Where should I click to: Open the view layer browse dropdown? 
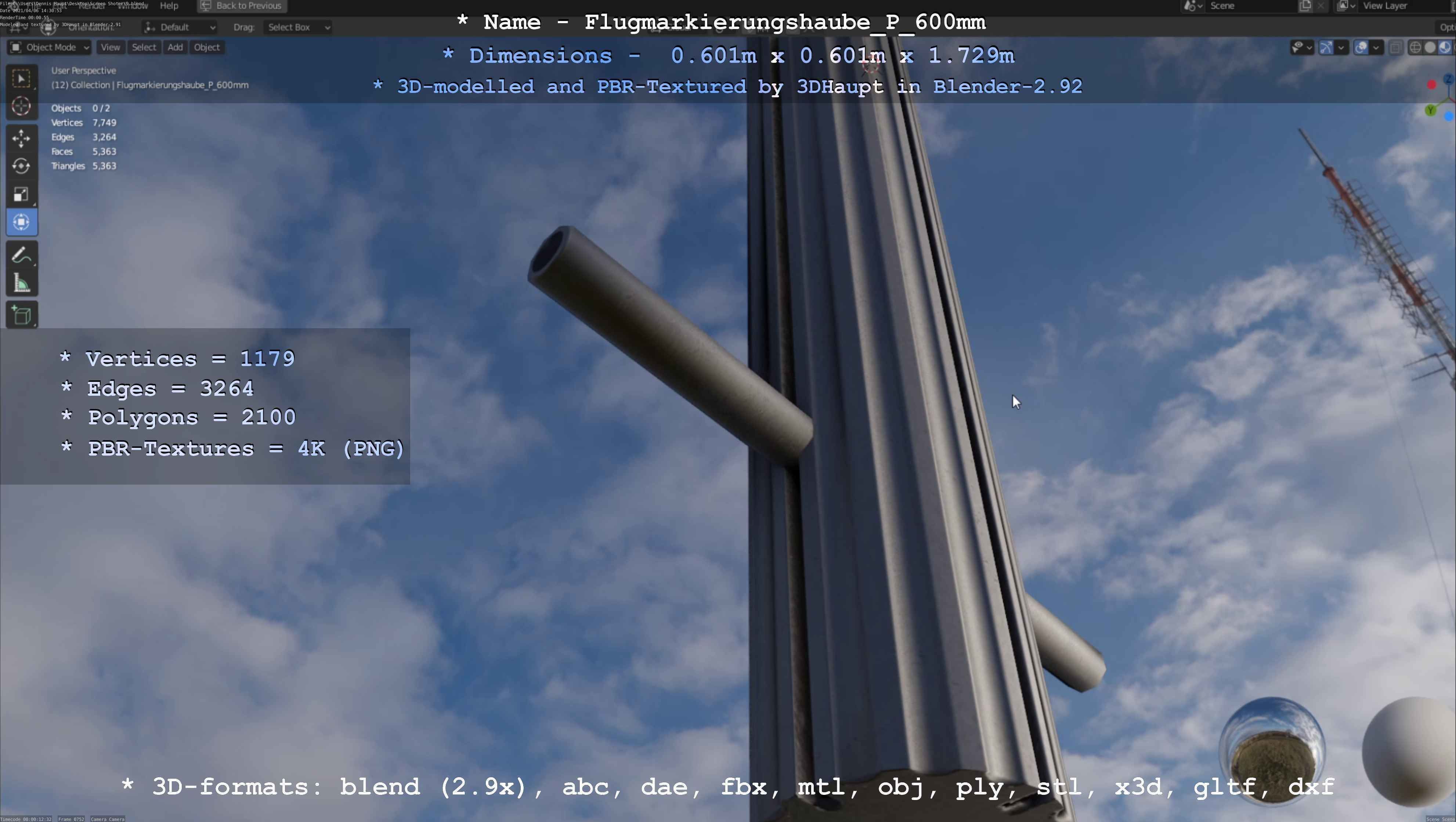(x=1346, y=6)
